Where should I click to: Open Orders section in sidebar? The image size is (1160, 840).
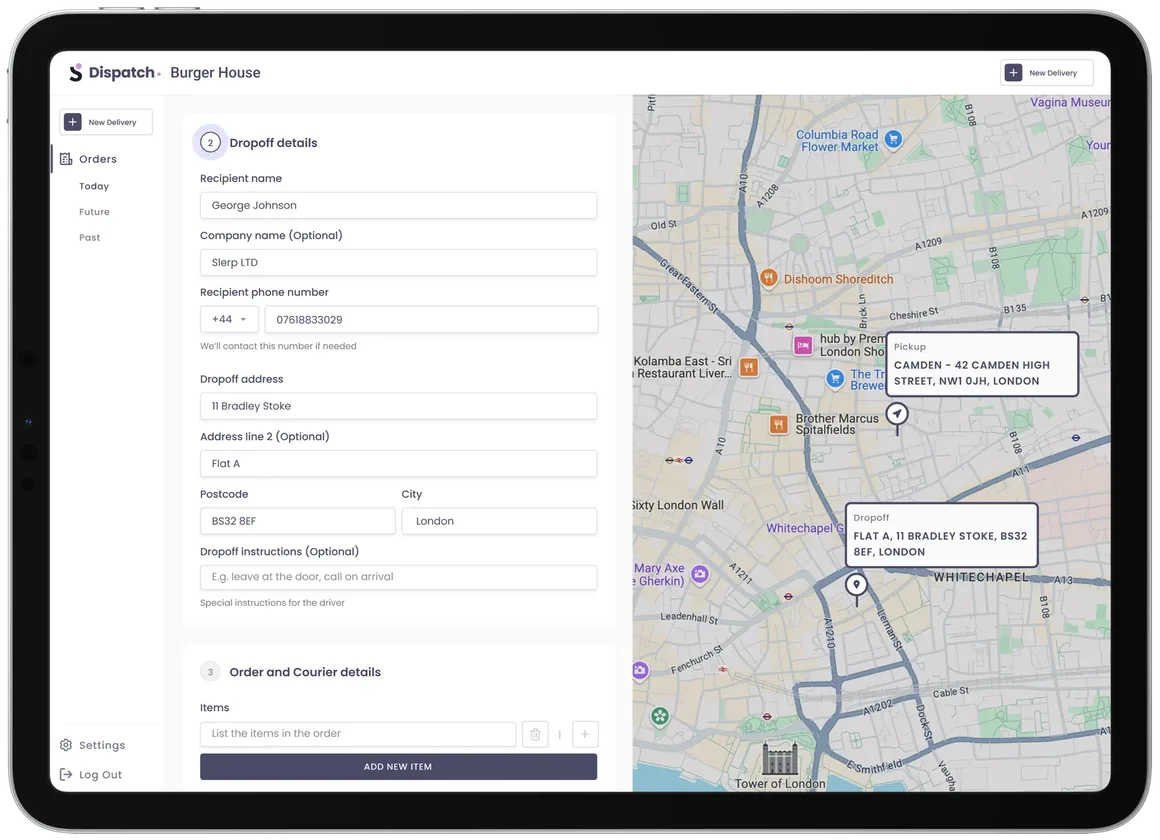click(x=98, y=159)
